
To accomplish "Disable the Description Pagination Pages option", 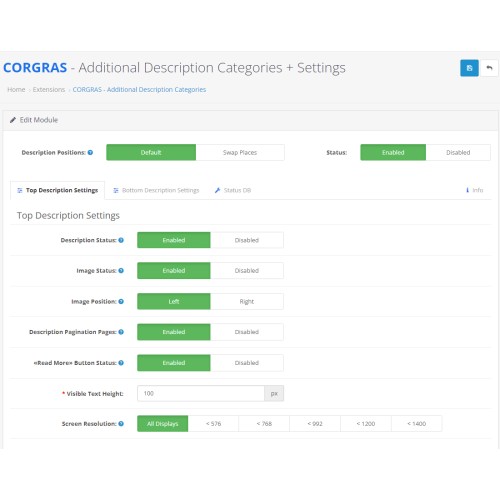I will coord(247,332).
